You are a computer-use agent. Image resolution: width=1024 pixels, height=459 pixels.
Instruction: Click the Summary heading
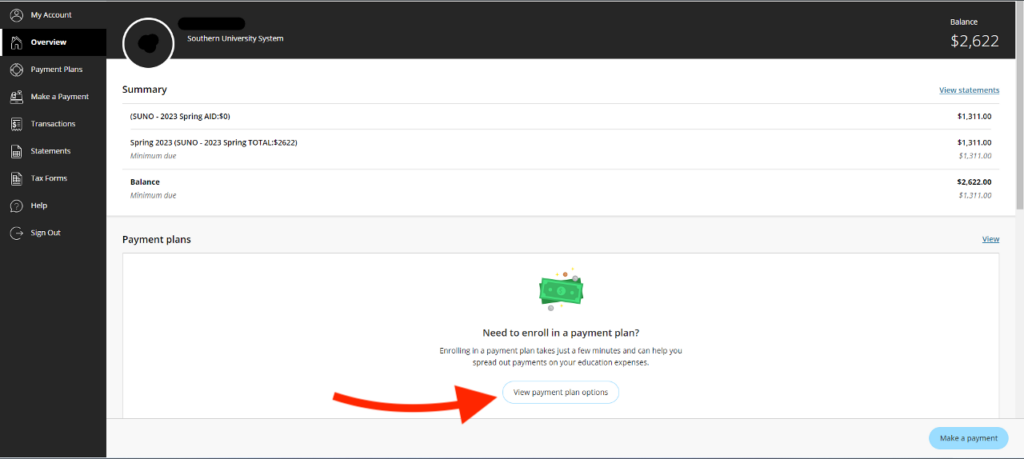pos(144,89)
